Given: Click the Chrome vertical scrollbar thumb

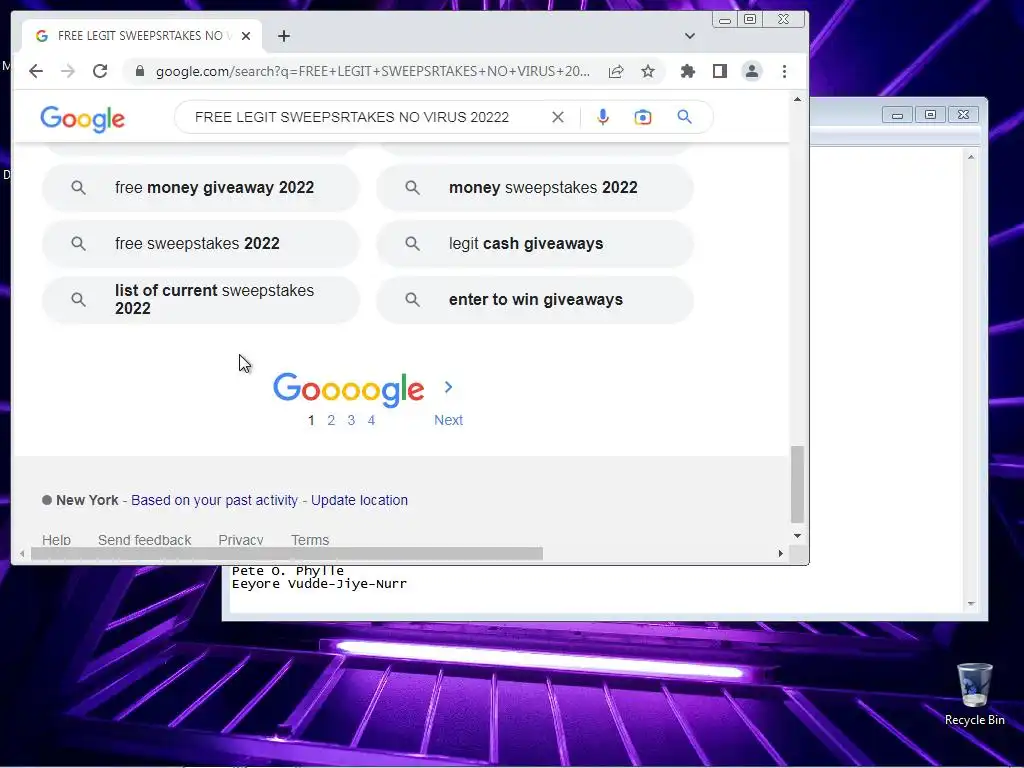Looking at the screenshot, I should pos(797,484).
